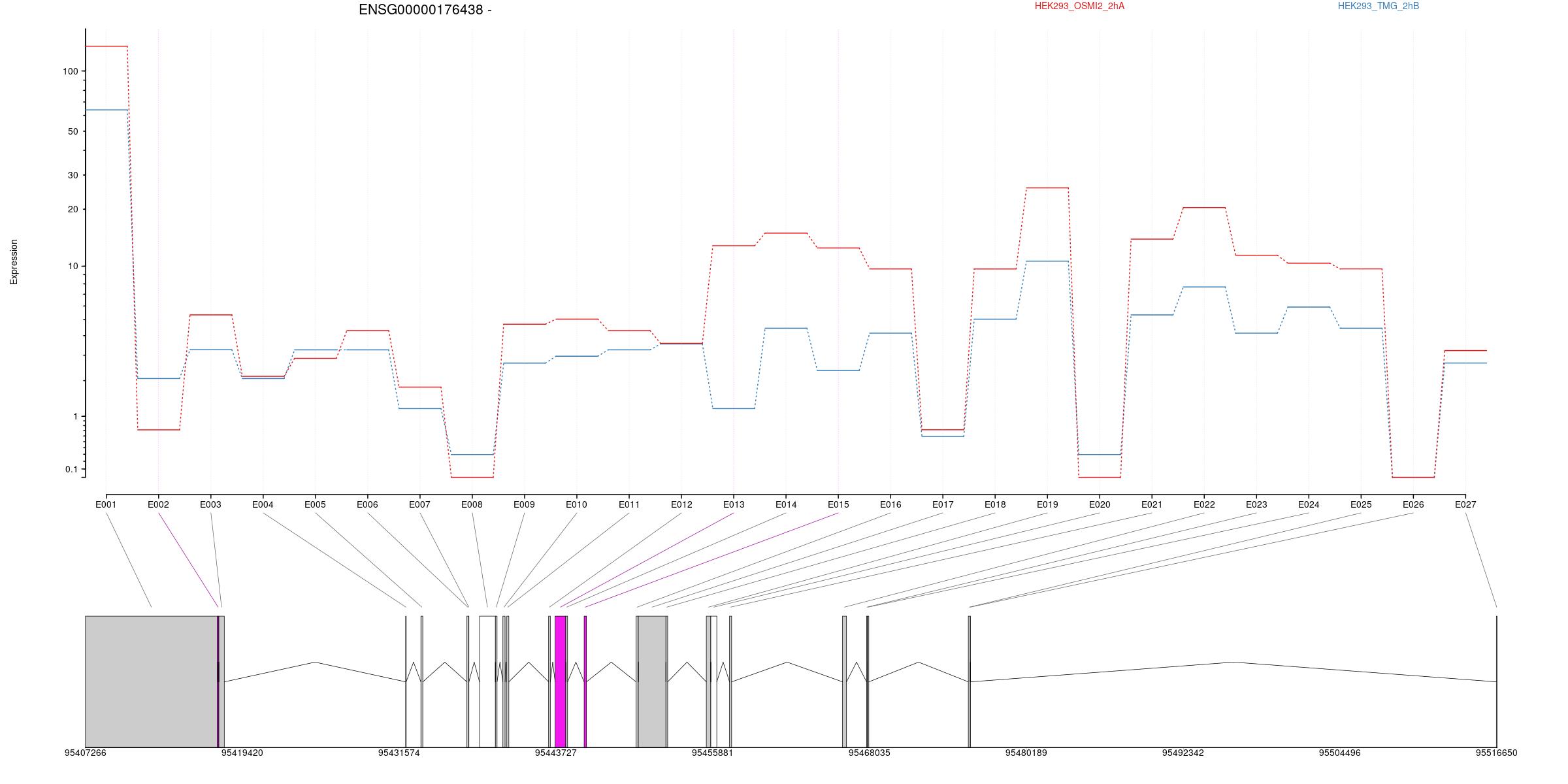This screenshot has width=1568, height=784.
Task: Click exon label E022
Action: 1204,504
